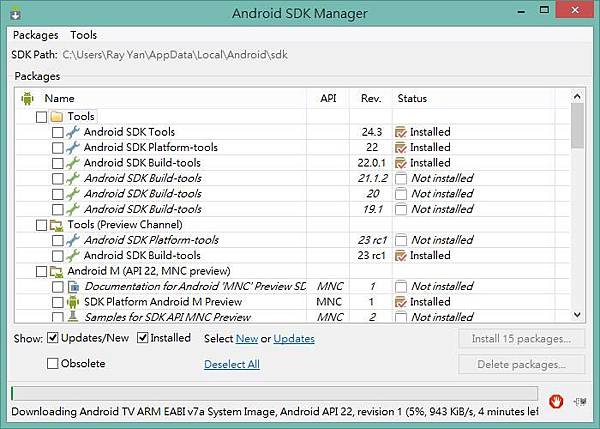
Task: Click the package list scrollbar thumb
Action: (x=577, y=126)
